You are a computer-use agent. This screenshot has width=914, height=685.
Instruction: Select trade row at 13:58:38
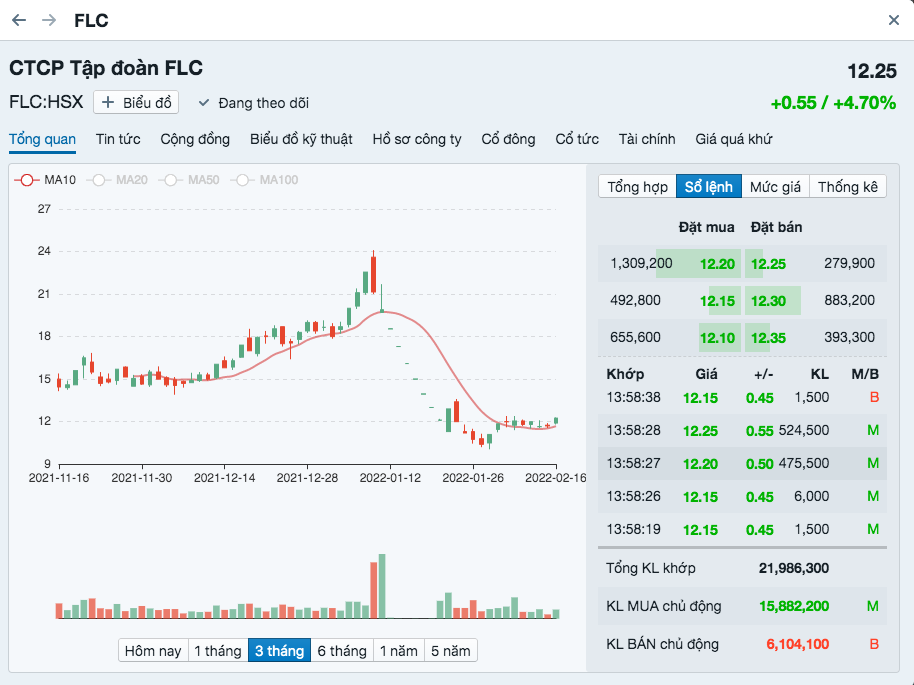742,398
